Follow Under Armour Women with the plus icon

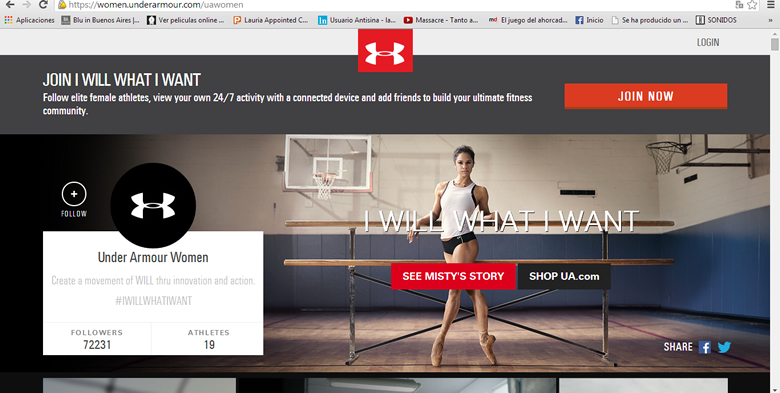[74, 194]
